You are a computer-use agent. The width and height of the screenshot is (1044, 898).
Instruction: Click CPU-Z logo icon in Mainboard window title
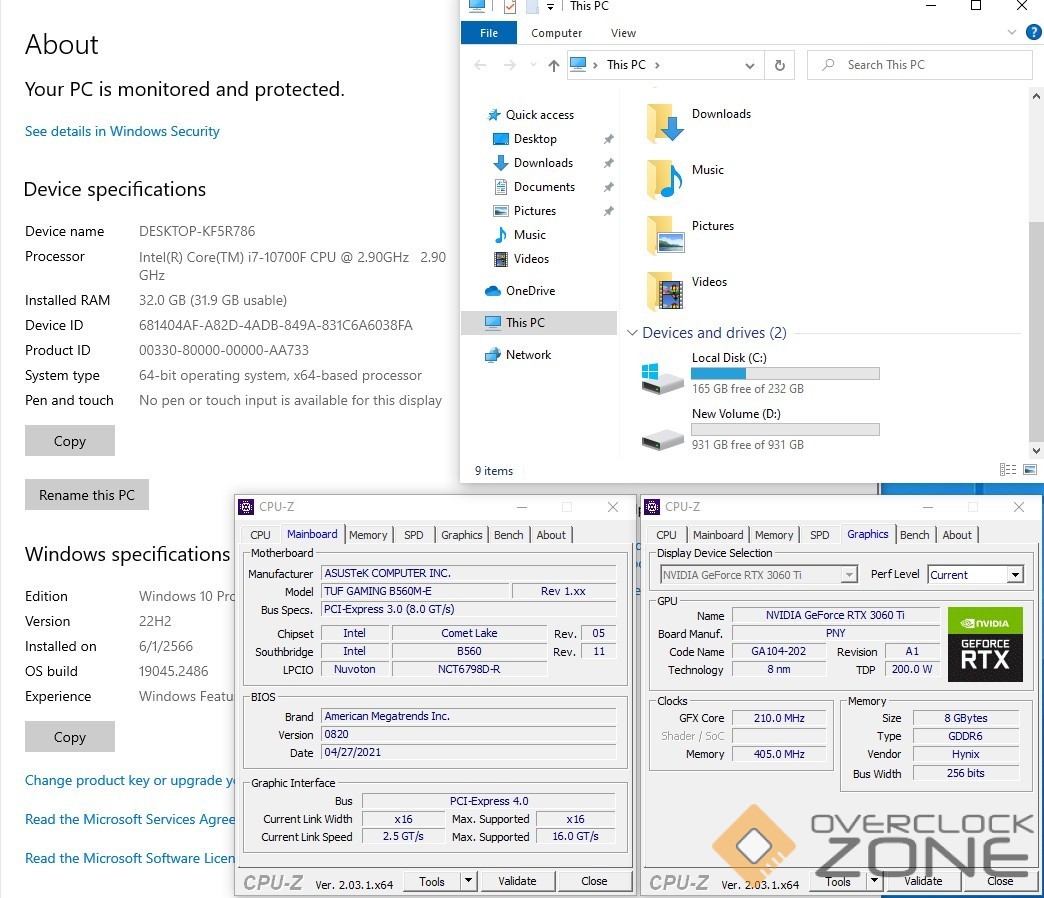click(246, 507)
